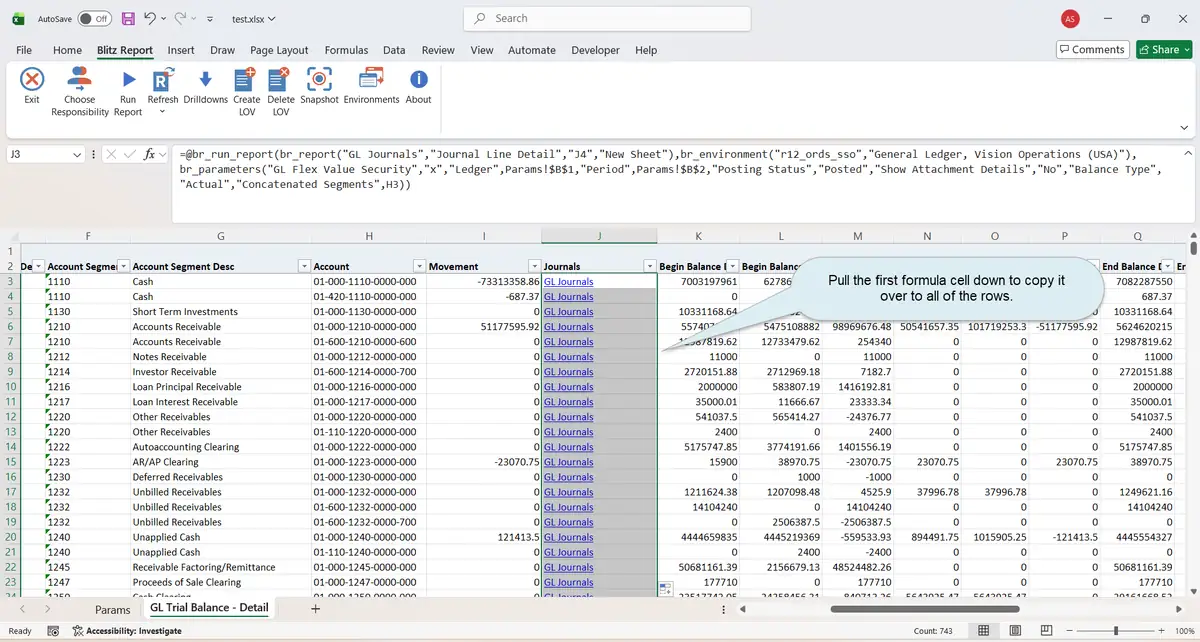Click the Name Box field showing J3

coord(40,155)
